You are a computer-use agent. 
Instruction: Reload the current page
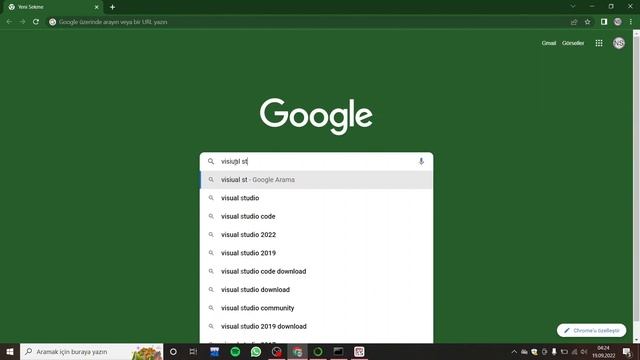[36, 22]
